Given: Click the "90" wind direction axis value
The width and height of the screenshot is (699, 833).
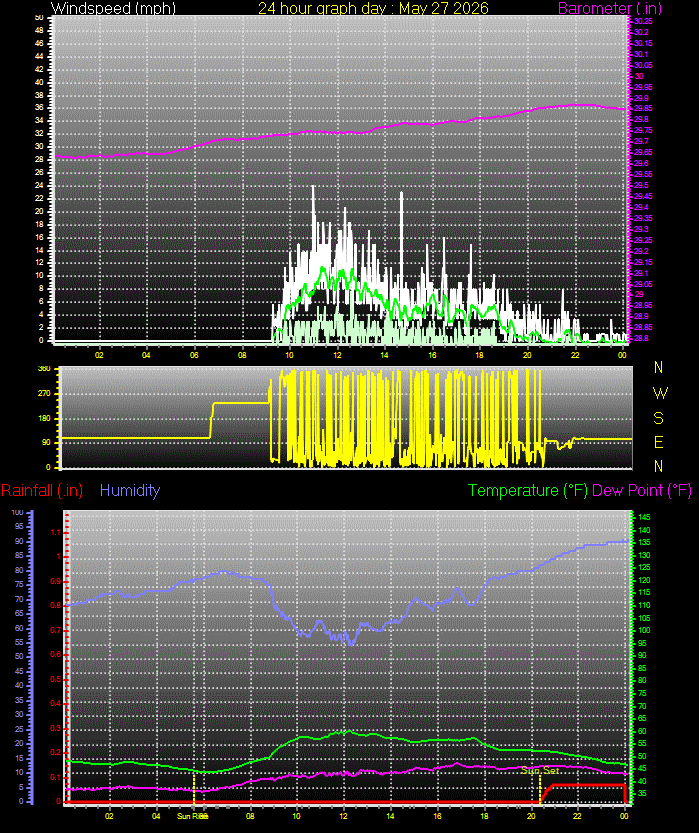Looking at the screenshot, I should click(x=47, y=442).
